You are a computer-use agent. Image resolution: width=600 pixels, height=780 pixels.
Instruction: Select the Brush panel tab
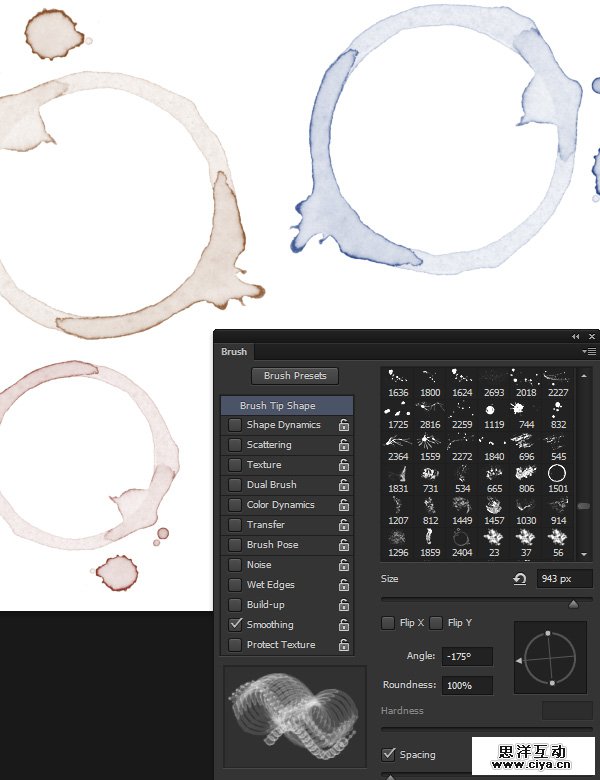click(x=234, y=352)
